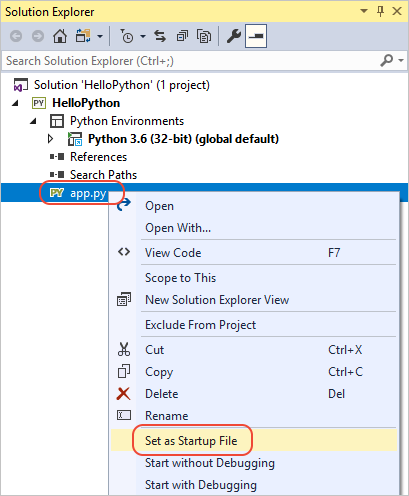This screenshot has height=496, width=409.
Task: Choose Exclude From Project
Action: (254, 325)
